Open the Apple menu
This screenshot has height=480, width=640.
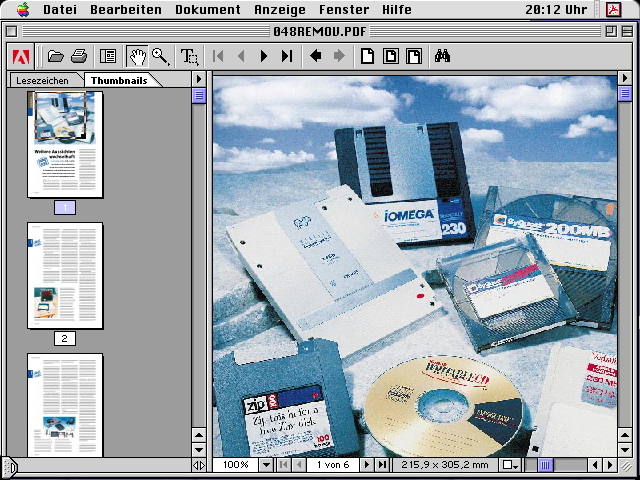click(x=23, y=9)
